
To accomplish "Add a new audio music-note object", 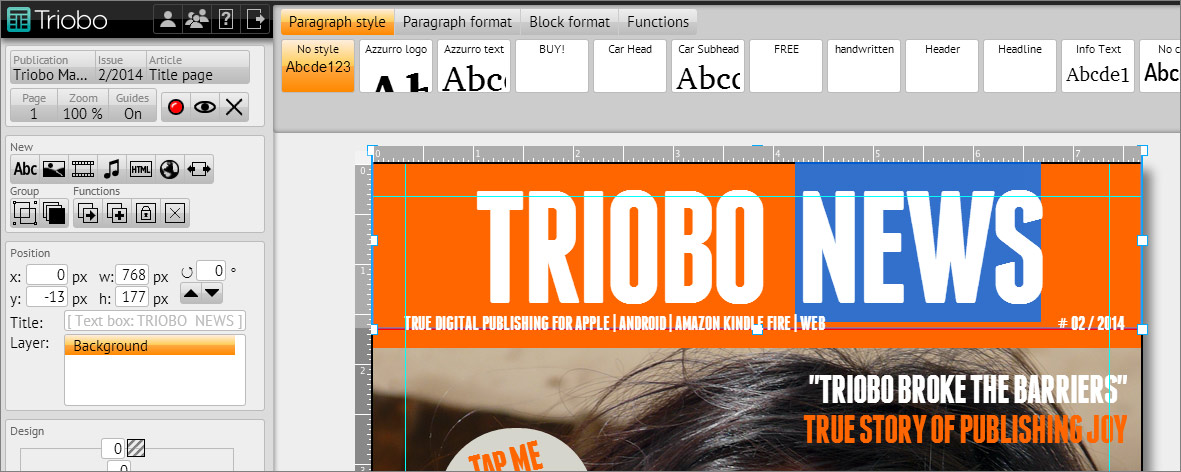I will click(112, 169).
